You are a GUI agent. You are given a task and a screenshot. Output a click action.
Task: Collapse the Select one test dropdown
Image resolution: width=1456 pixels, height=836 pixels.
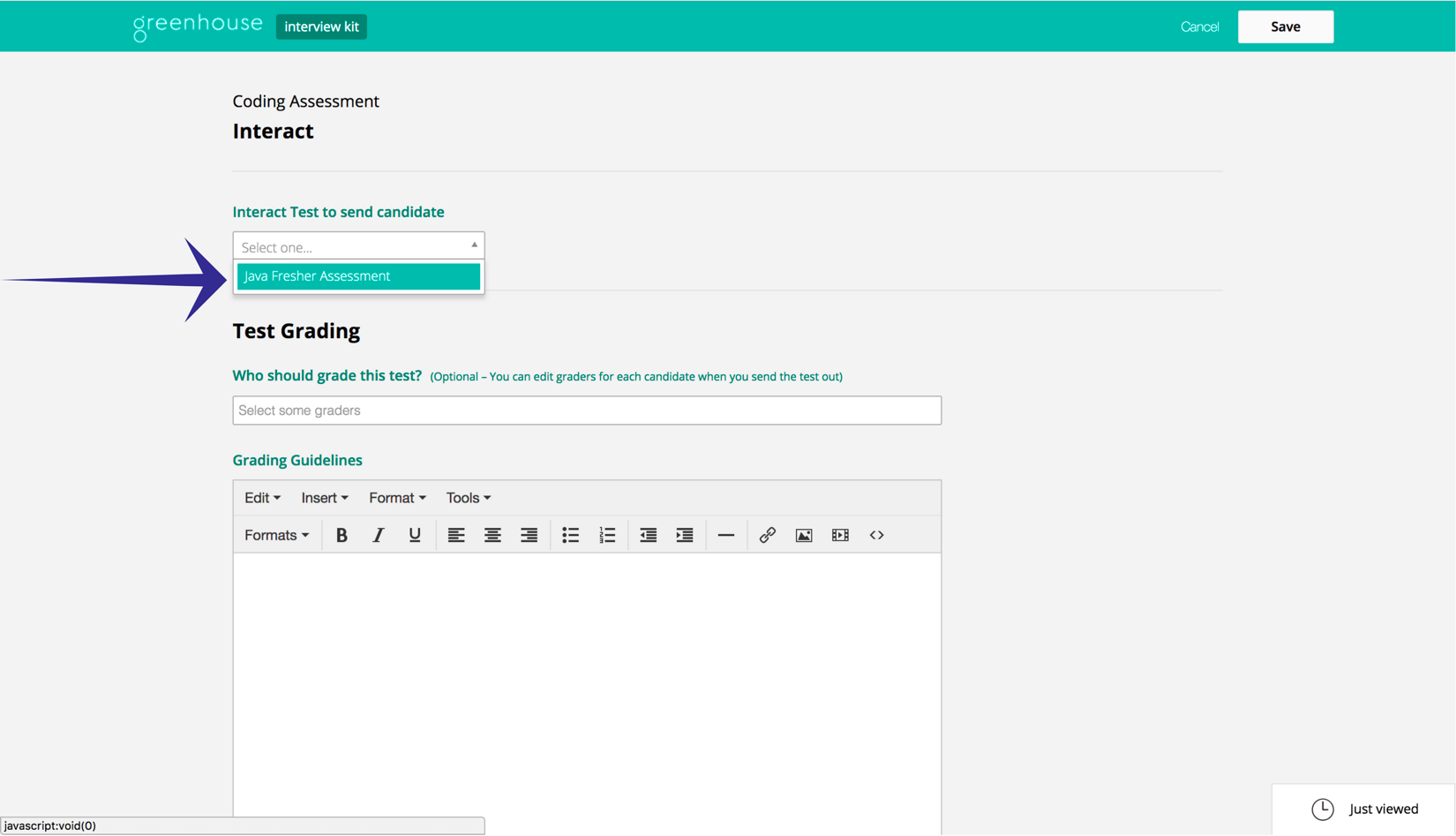click(358, 246)
